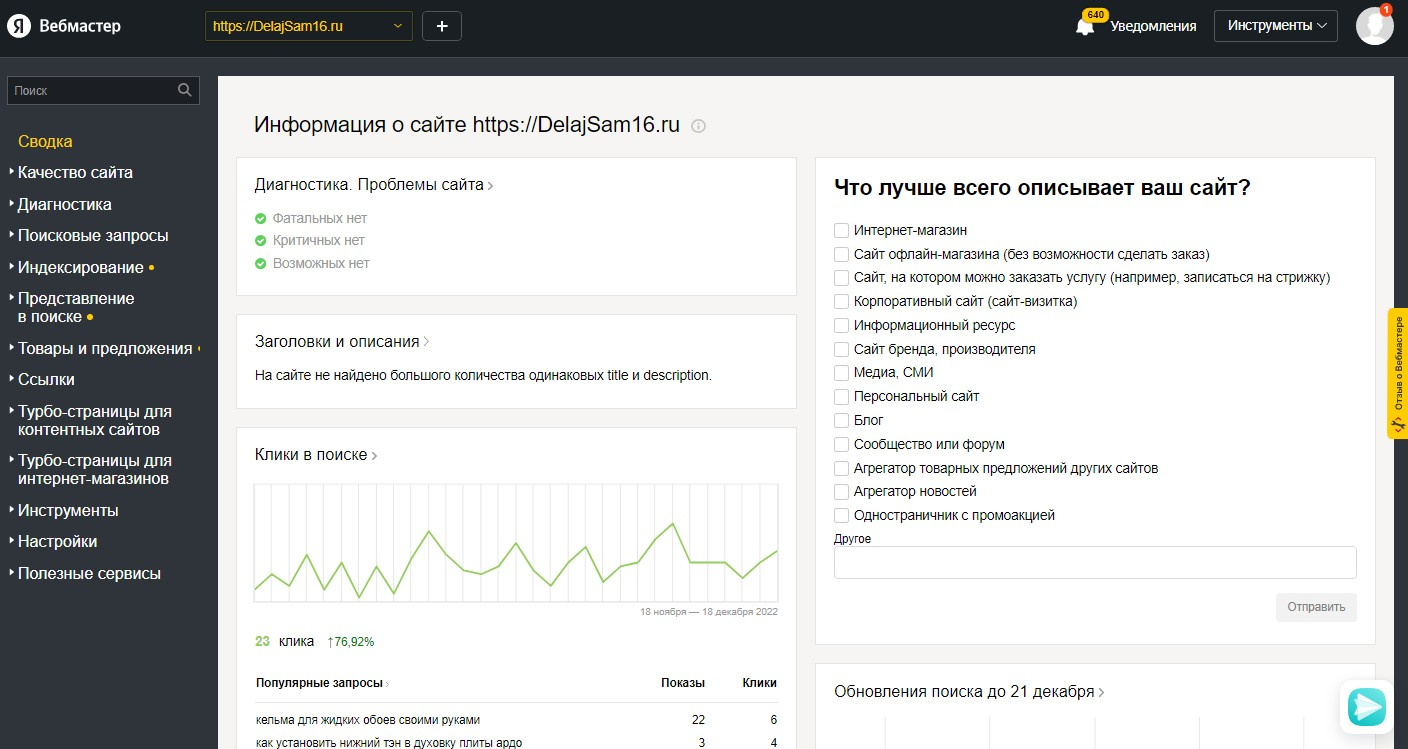Open the Webmaster feedback side tab
Viewport: 1408px width, 749px height.
(1397, 373)
